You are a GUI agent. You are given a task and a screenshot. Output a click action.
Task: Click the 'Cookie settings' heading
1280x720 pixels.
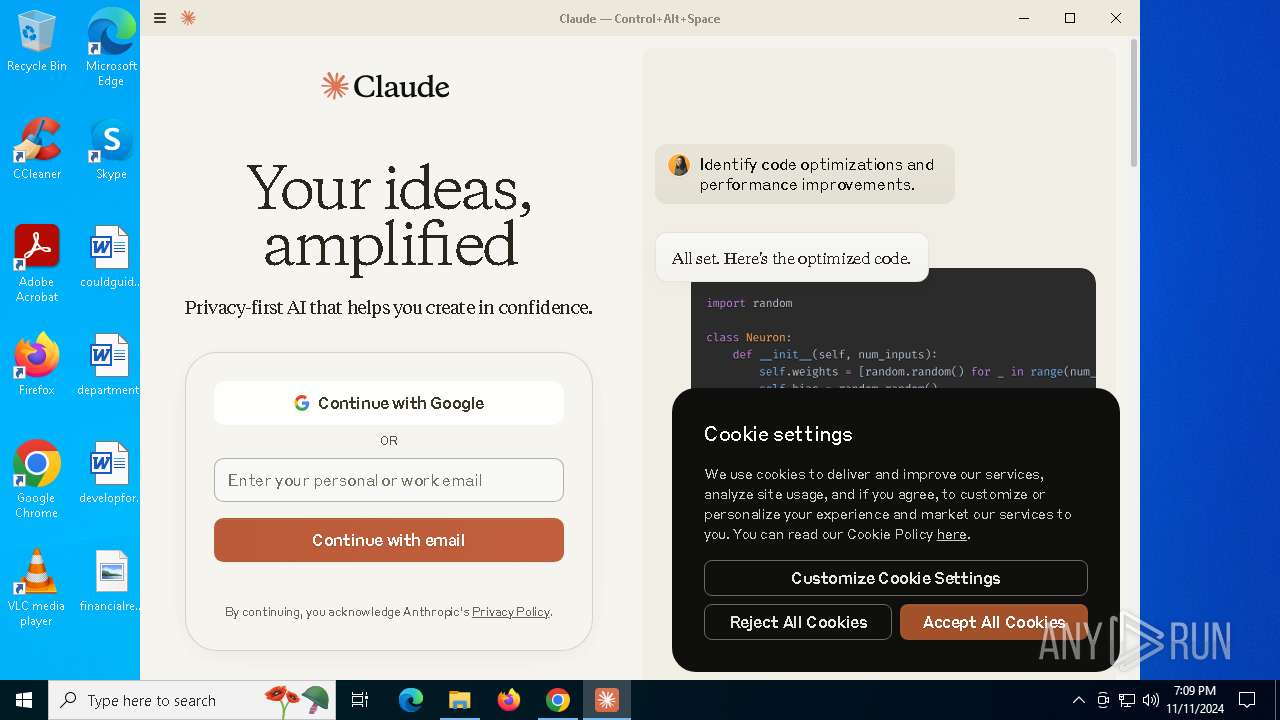point(778,434)
